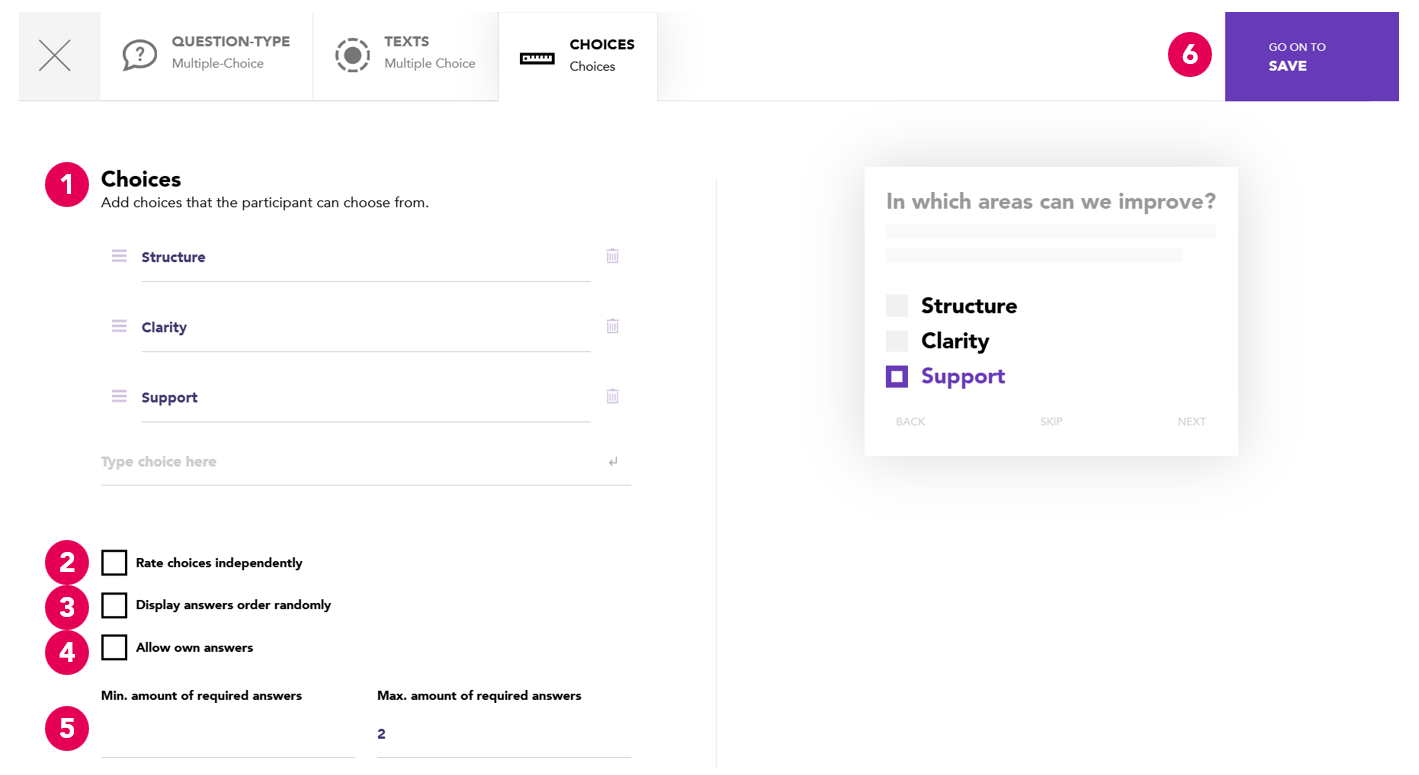Click the 'Add choices that the participant' description
Viewport: 1419px width, 775px height.
[x=265, y=203]
